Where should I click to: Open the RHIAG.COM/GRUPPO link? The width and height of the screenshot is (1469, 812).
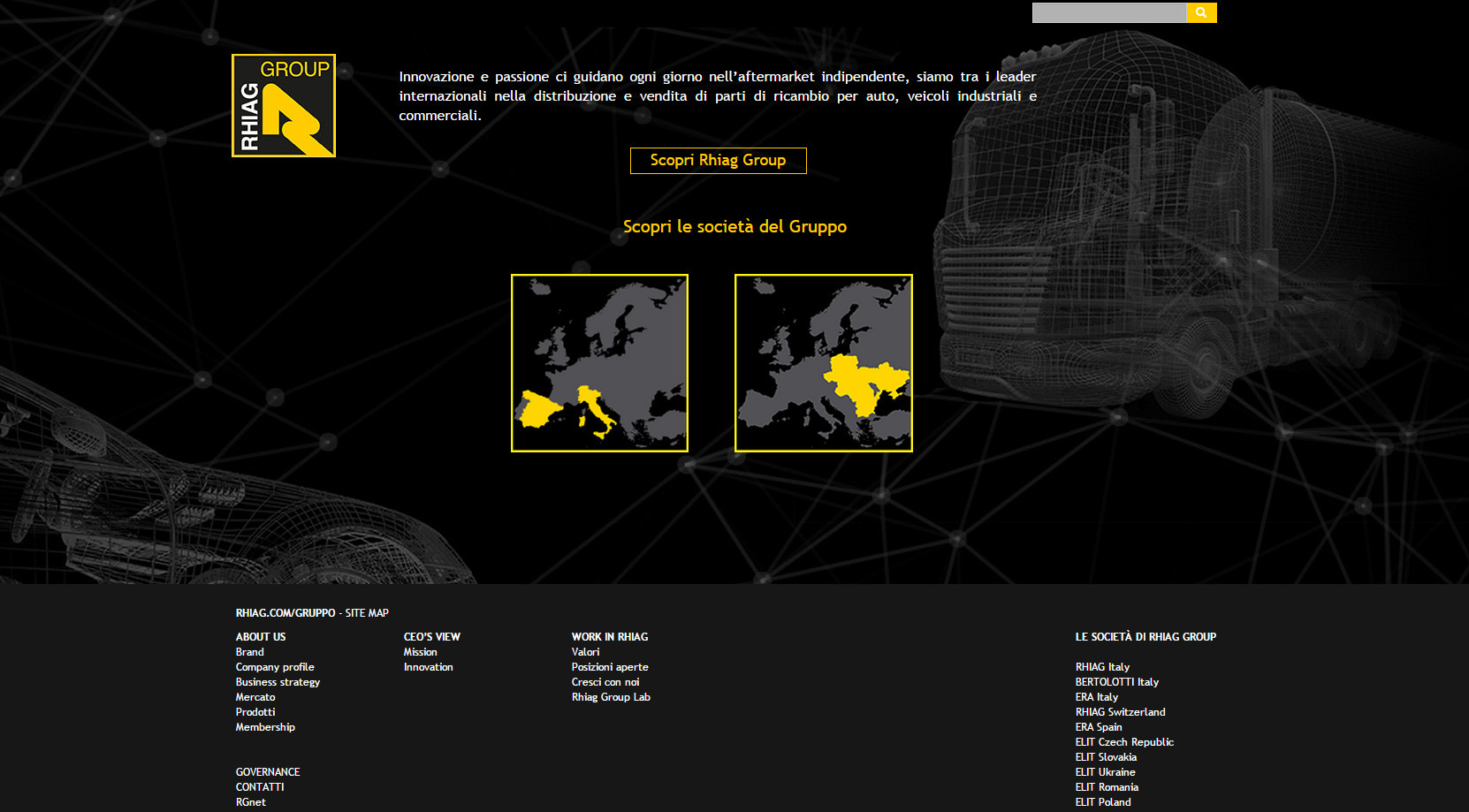pyautogui.click(x=285, y=613)
